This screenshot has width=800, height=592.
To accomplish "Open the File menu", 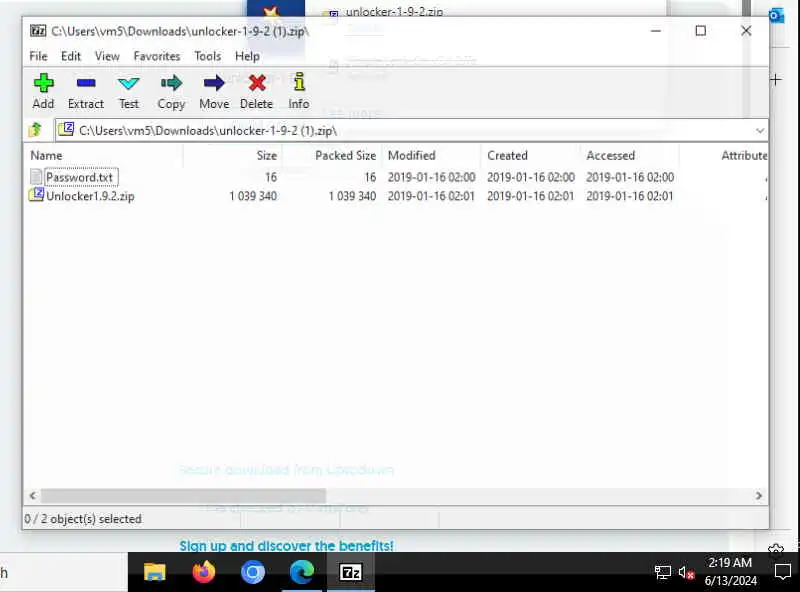I will coord(38,56).
